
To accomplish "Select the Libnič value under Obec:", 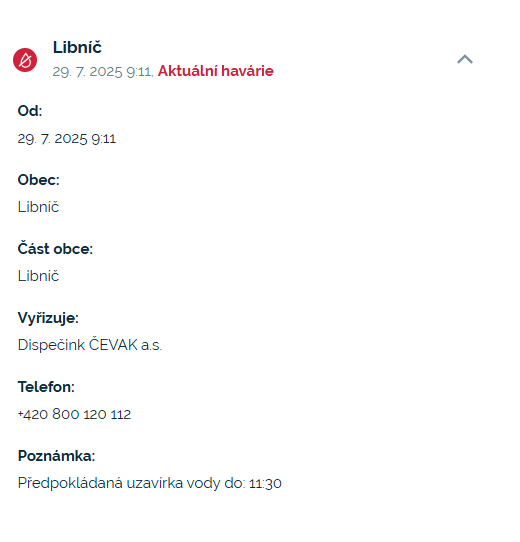I will click(x=38, y=207).
